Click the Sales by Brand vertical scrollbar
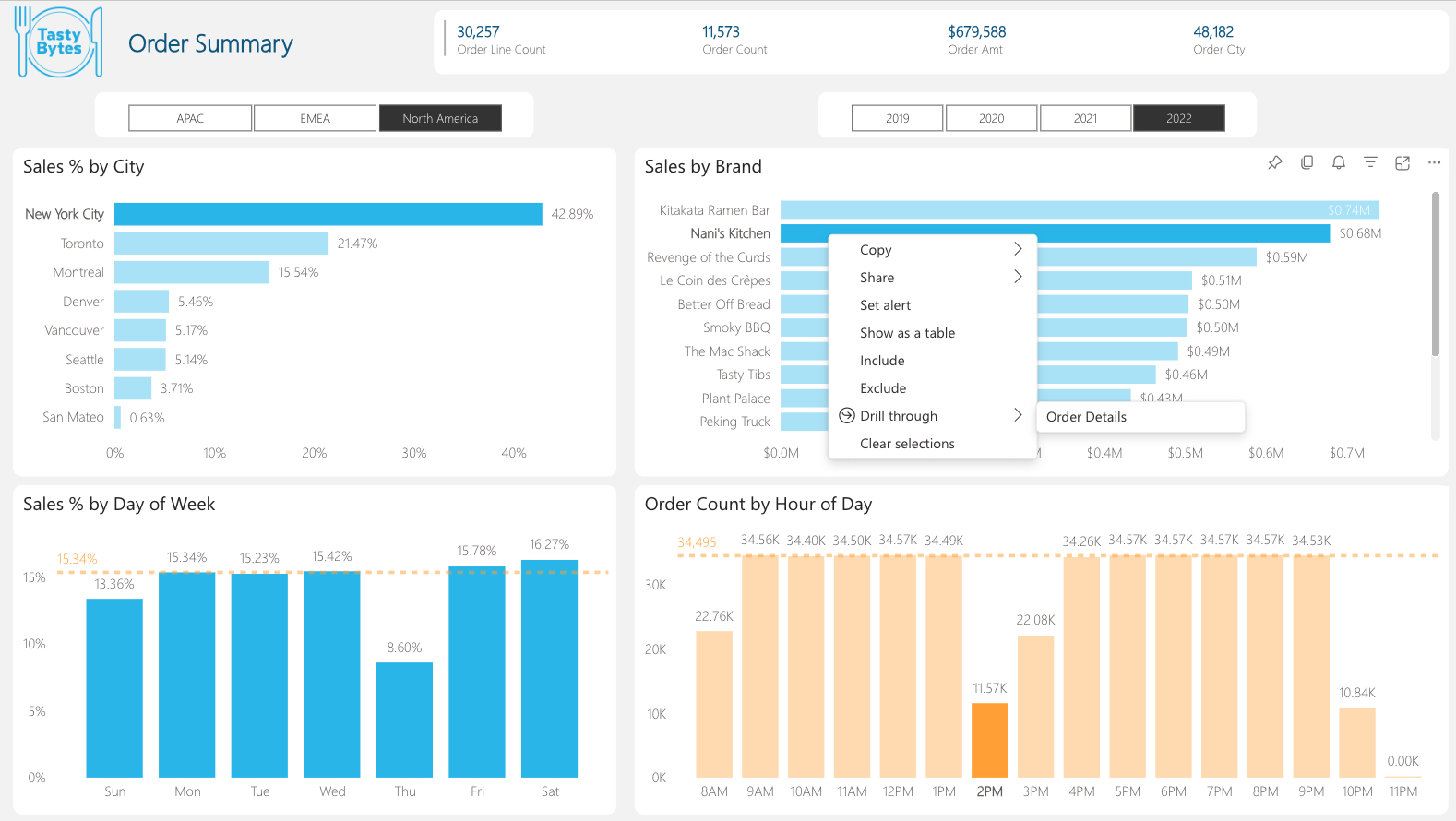This screenshot has height=821, width=1456. (1435, 274)
